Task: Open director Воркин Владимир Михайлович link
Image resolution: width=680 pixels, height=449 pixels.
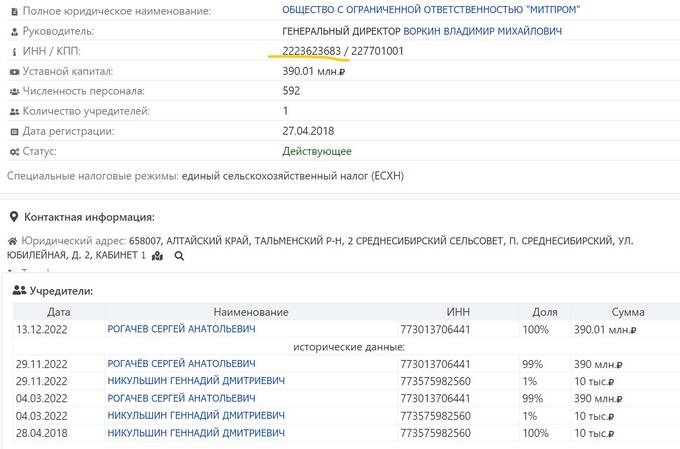Action: click(482, 31)
